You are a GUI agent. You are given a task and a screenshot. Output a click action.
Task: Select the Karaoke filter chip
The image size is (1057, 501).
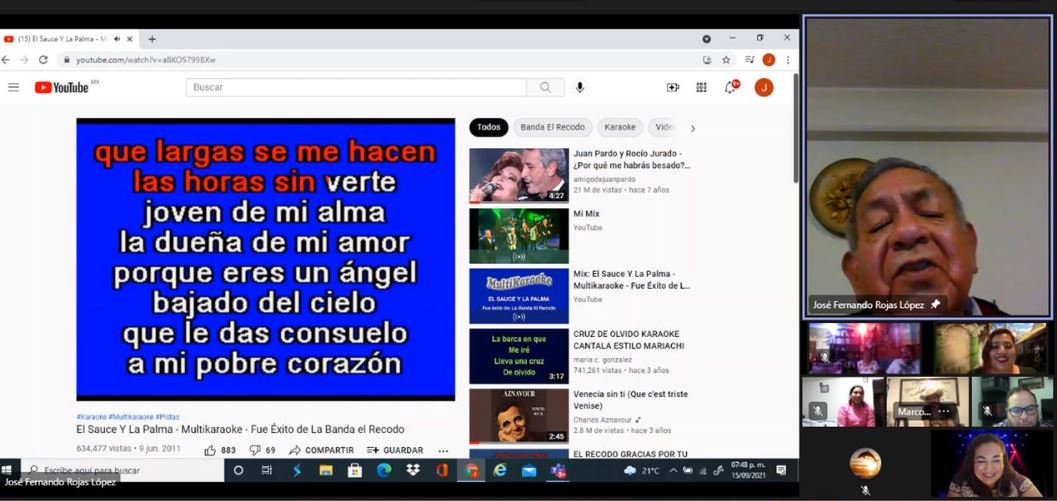620,127
